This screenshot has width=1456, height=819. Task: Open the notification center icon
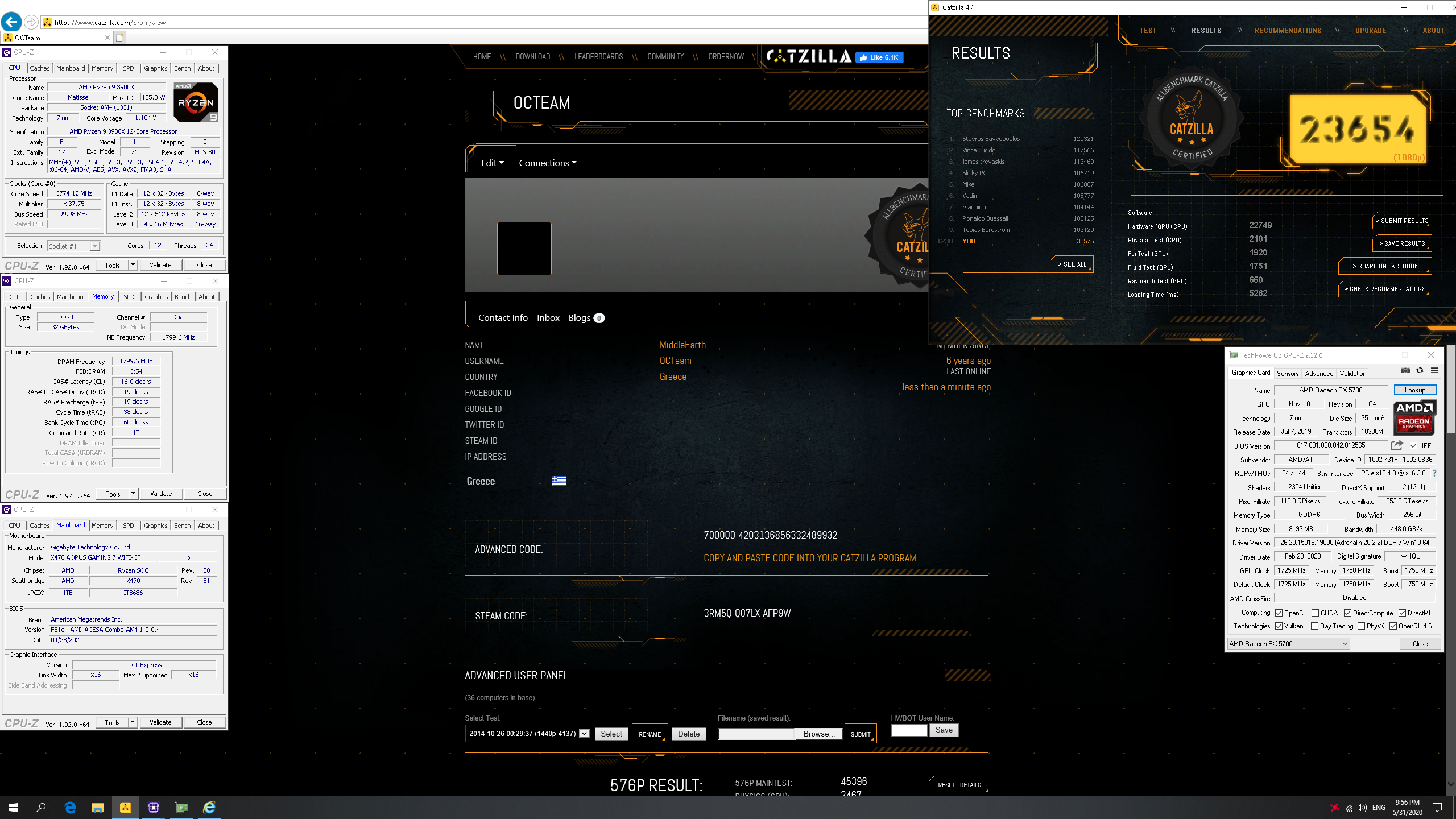tap(1437, 808)
